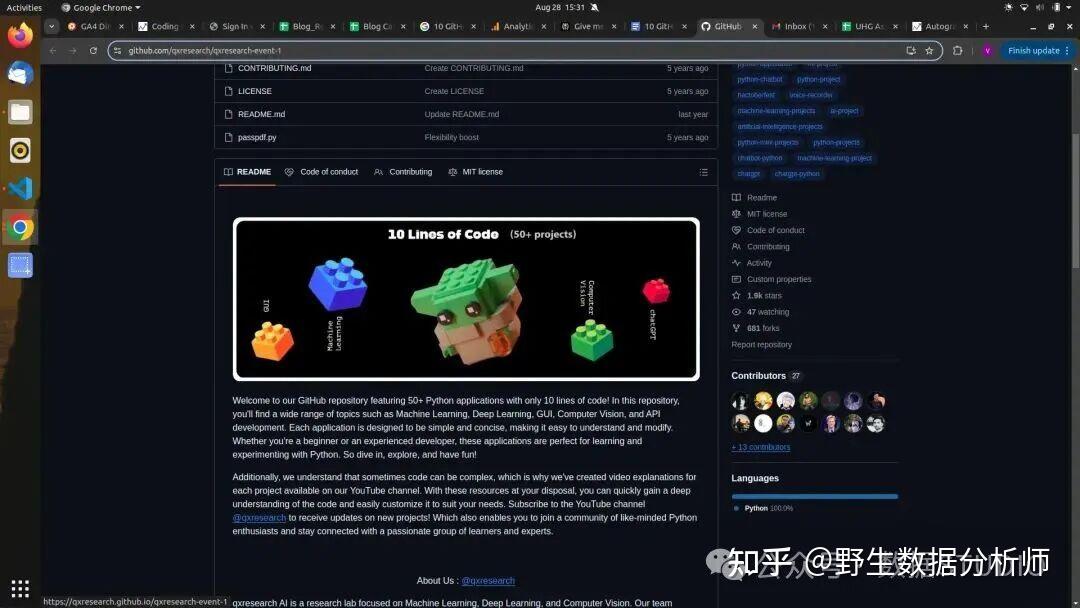Open the Chrome profile menu
Image resolution: width=1080 pixels, height=608 pixels.
pyautogui.click(x=989, y=50)
